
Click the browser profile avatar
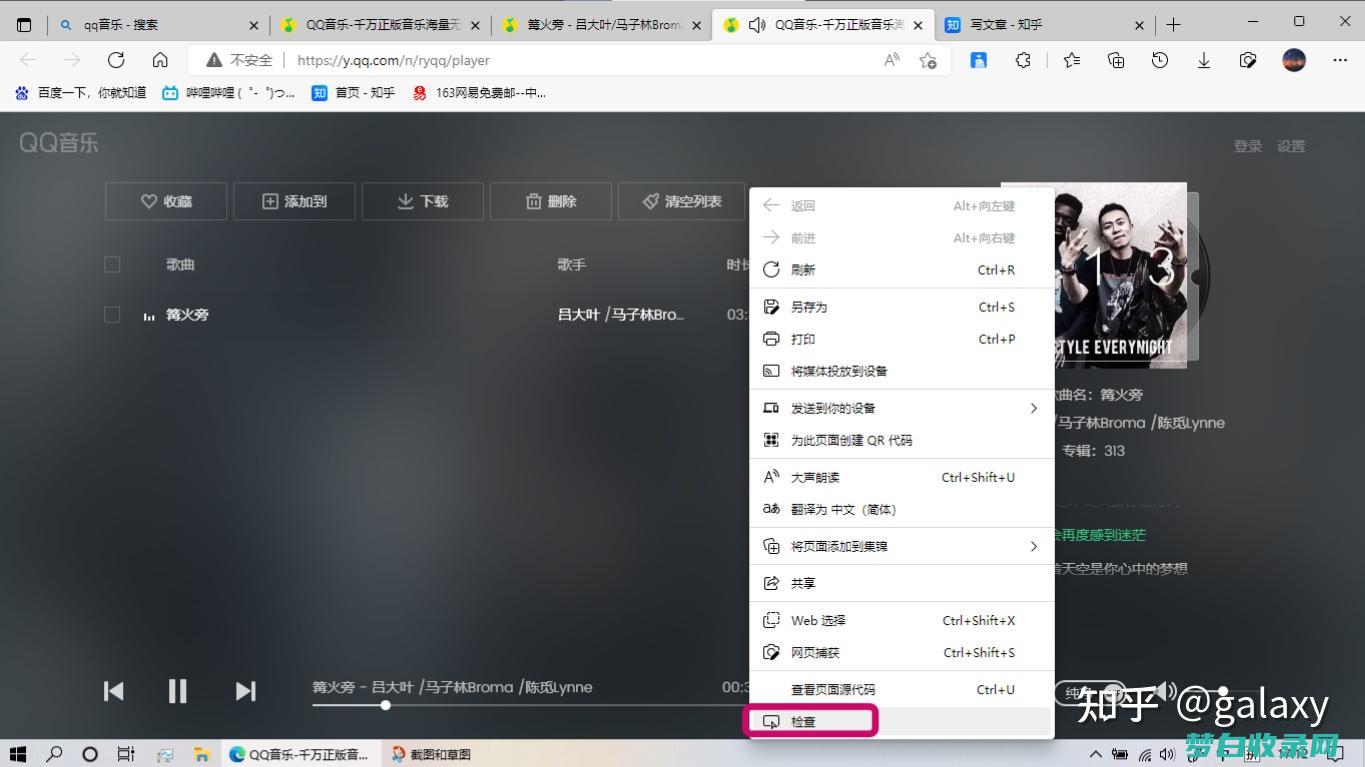[x=1294, y=60]
